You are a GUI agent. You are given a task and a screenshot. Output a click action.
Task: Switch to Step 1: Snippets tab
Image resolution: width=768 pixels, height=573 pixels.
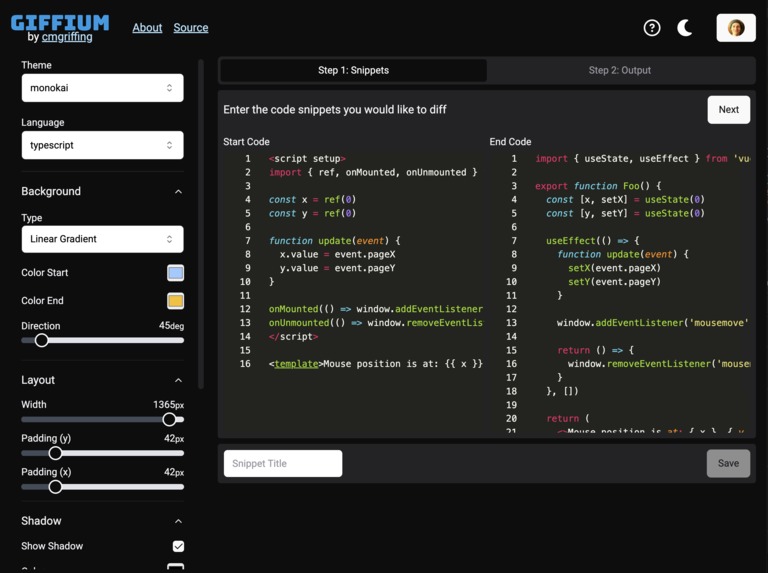pyautogui.click(x=353, y=71)
